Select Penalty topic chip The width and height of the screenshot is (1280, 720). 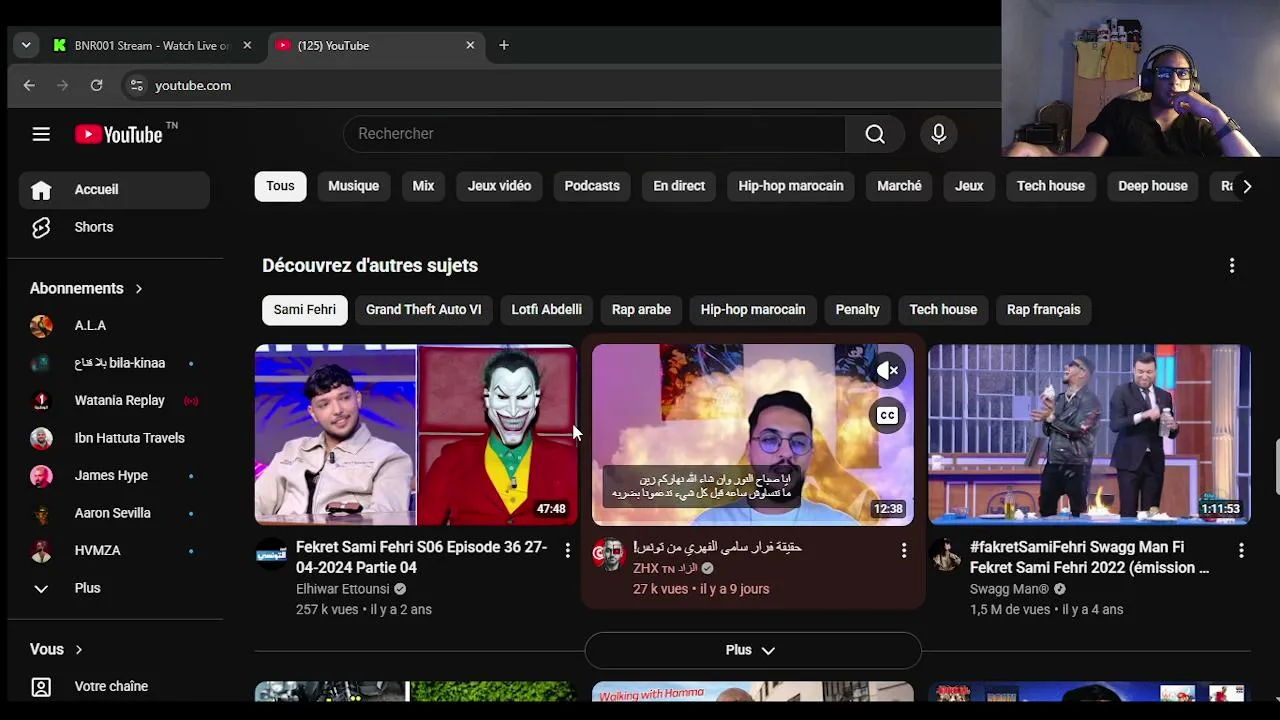[x=858, y=310]
